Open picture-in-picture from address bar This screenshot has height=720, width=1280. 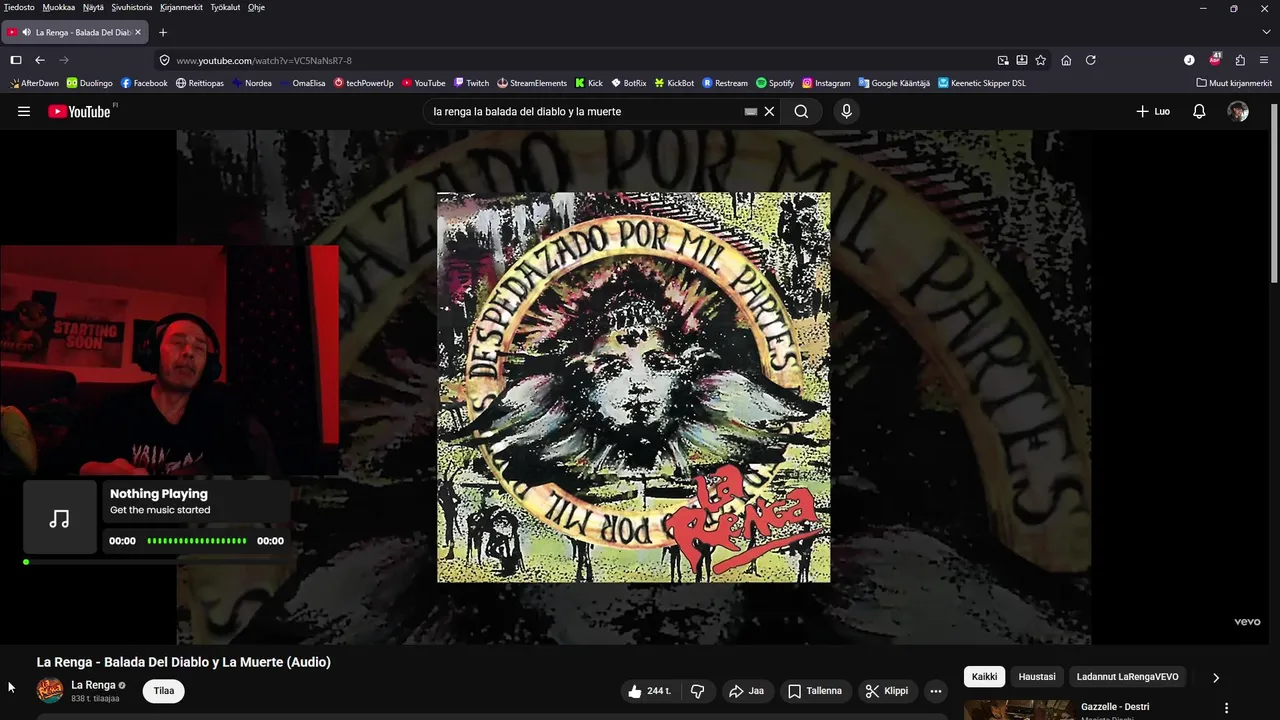[1003, 60]
